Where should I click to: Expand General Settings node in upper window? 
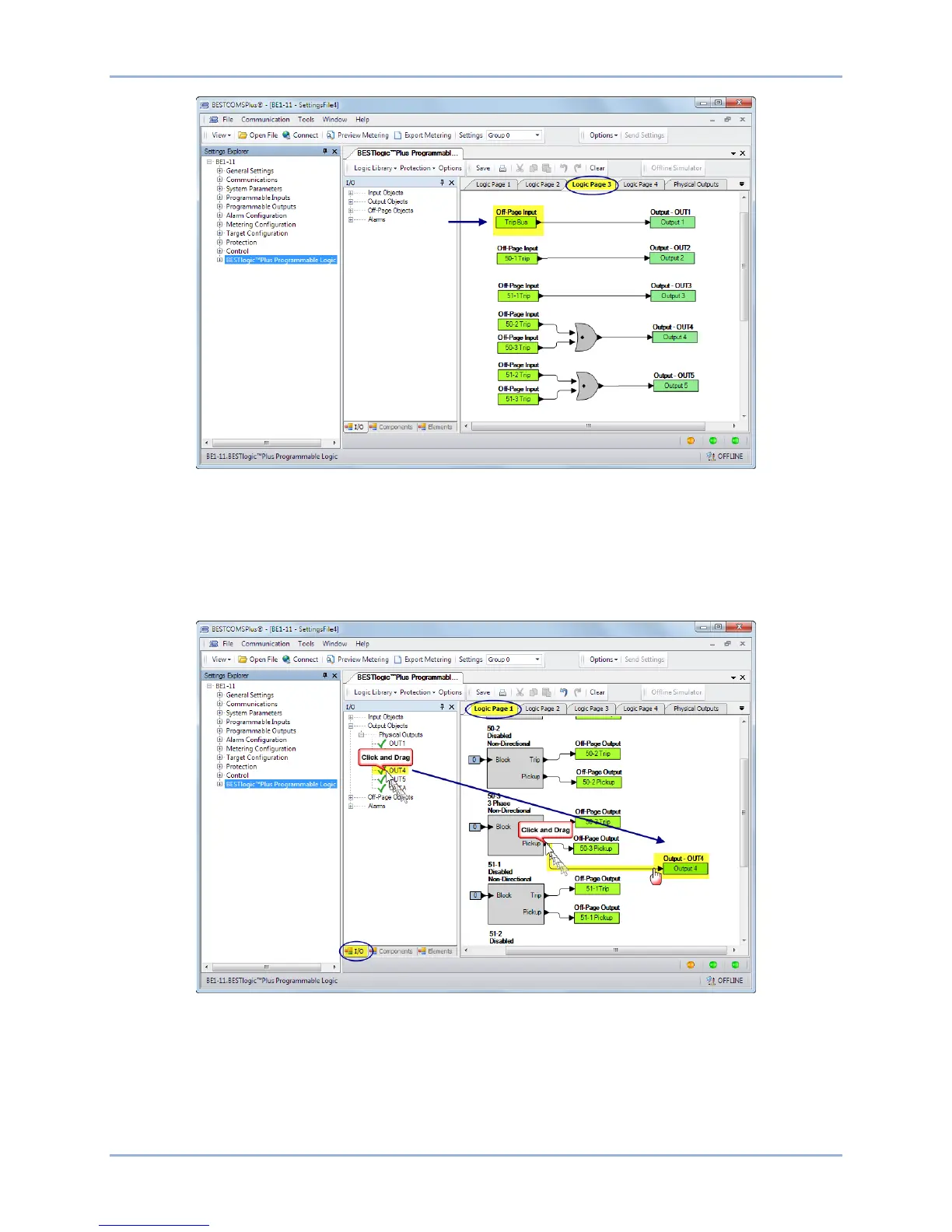[219, 171]
